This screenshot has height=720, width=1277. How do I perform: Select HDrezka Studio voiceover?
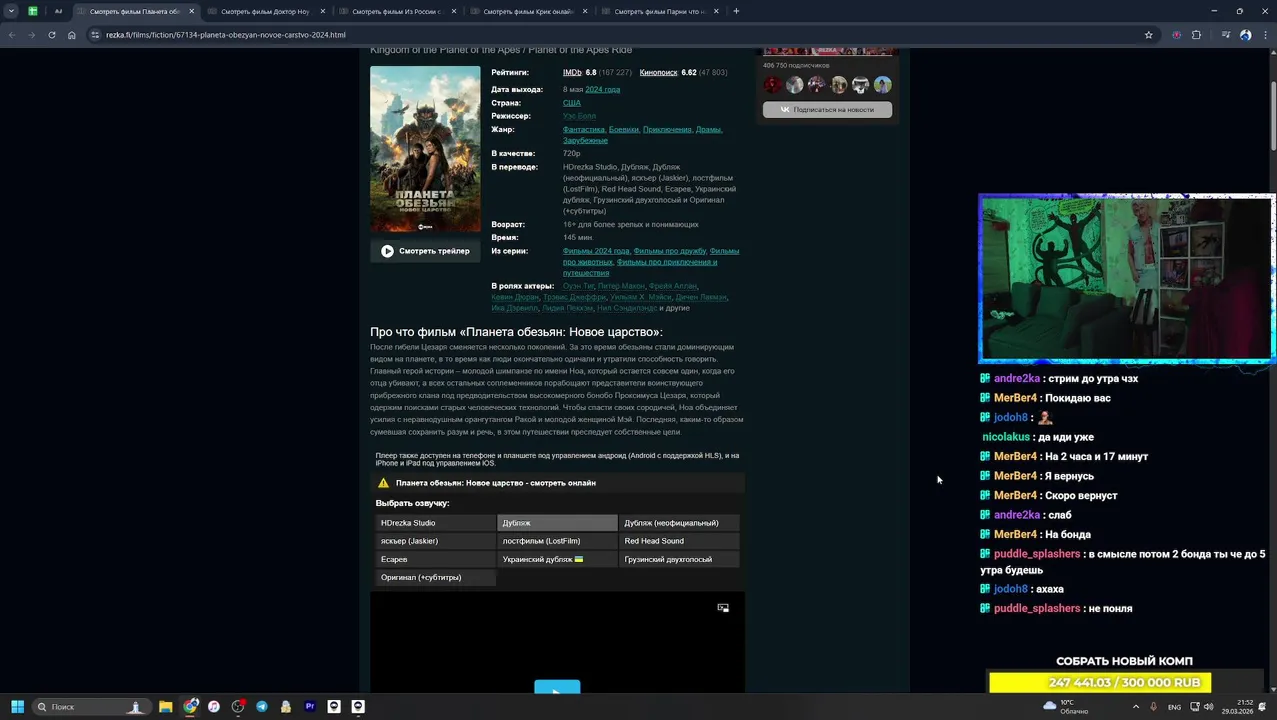click(x=435, y=523)
